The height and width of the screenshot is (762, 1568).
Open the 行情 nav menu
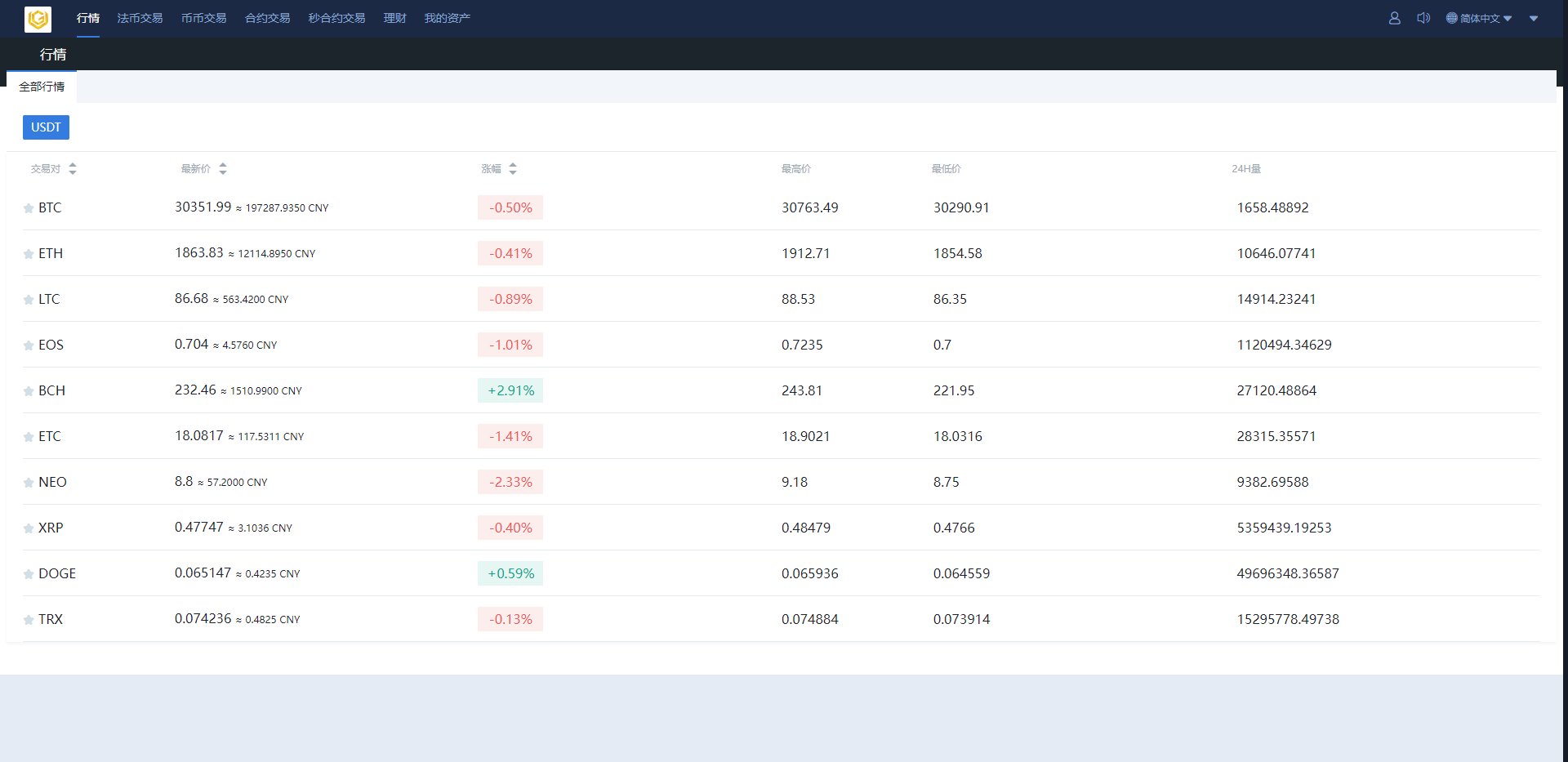point(88,18)
